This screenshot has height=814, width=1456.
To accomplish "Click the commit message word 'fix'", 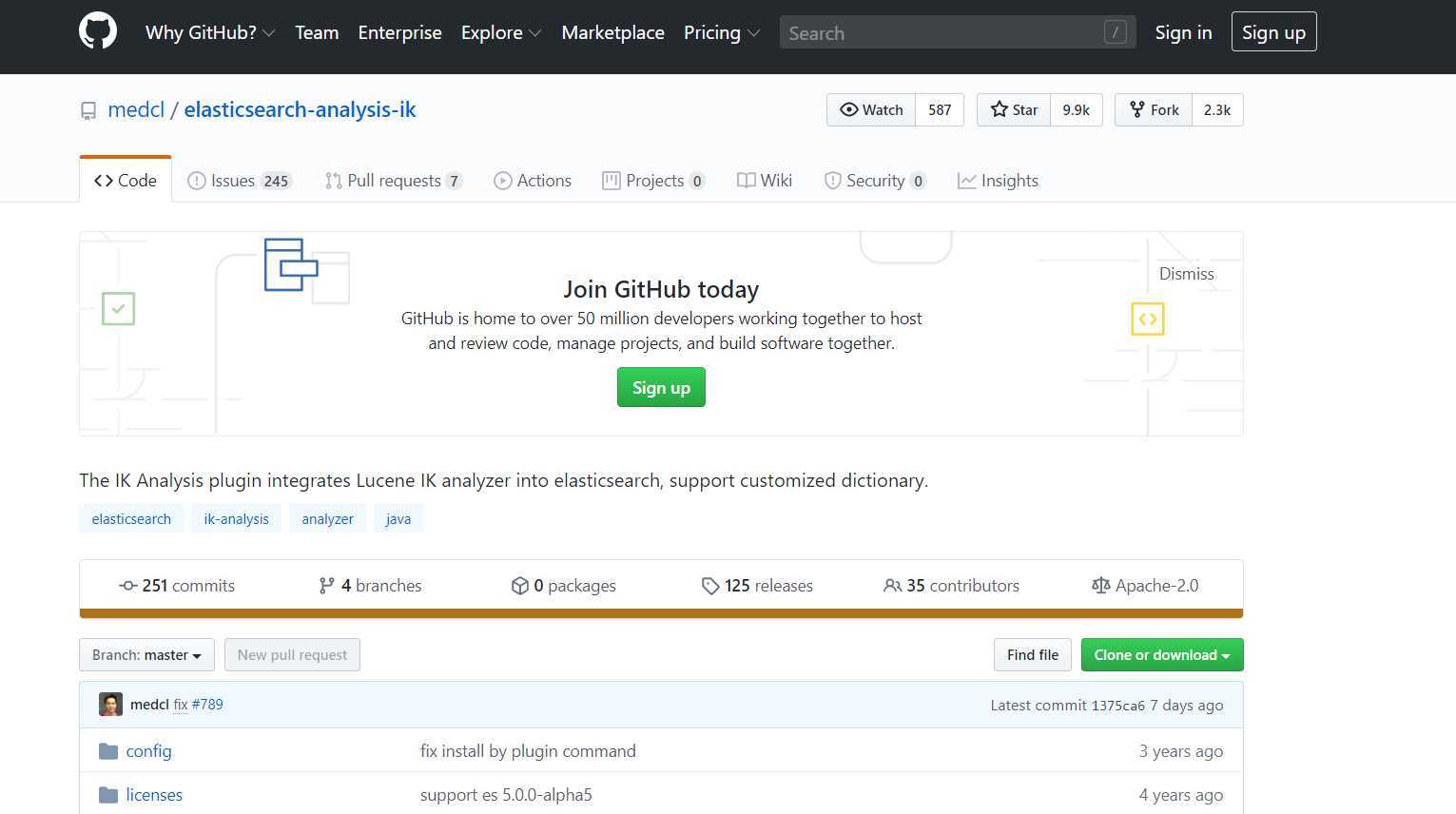I will coord(181,705).
